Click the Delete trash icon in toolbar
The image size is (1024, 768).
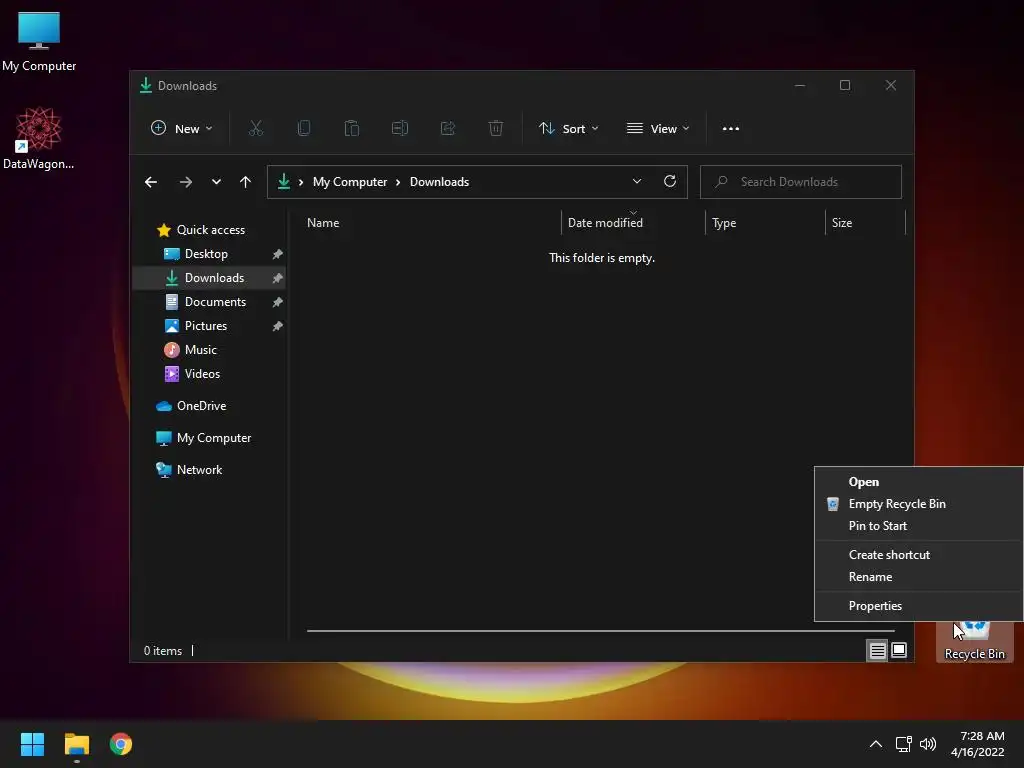[496, 129]
